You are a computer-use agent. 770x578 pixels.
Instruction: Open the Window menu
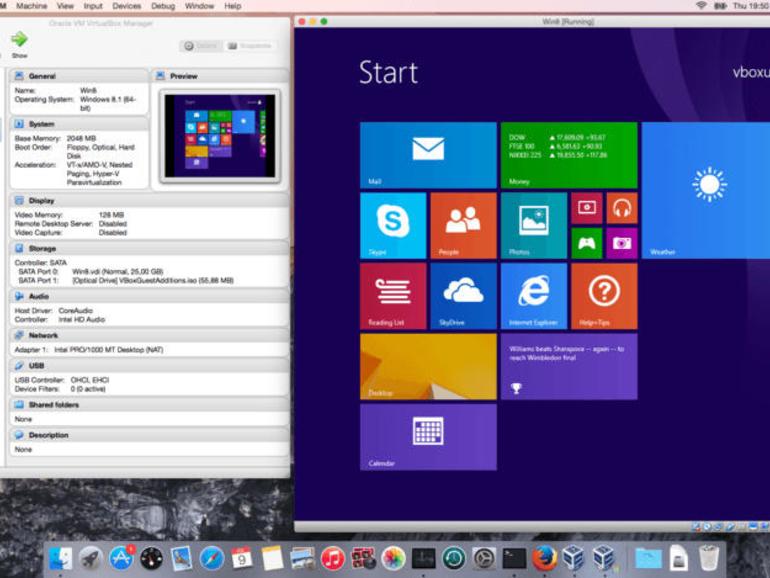(199, 6)
